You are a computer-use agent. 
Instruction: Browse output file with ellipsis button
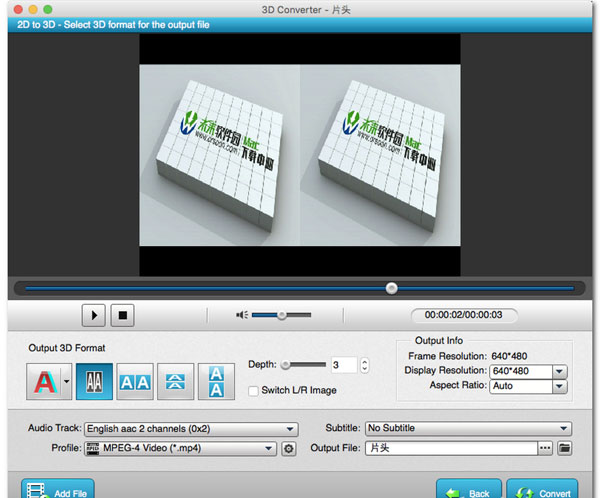coord(545,448)
